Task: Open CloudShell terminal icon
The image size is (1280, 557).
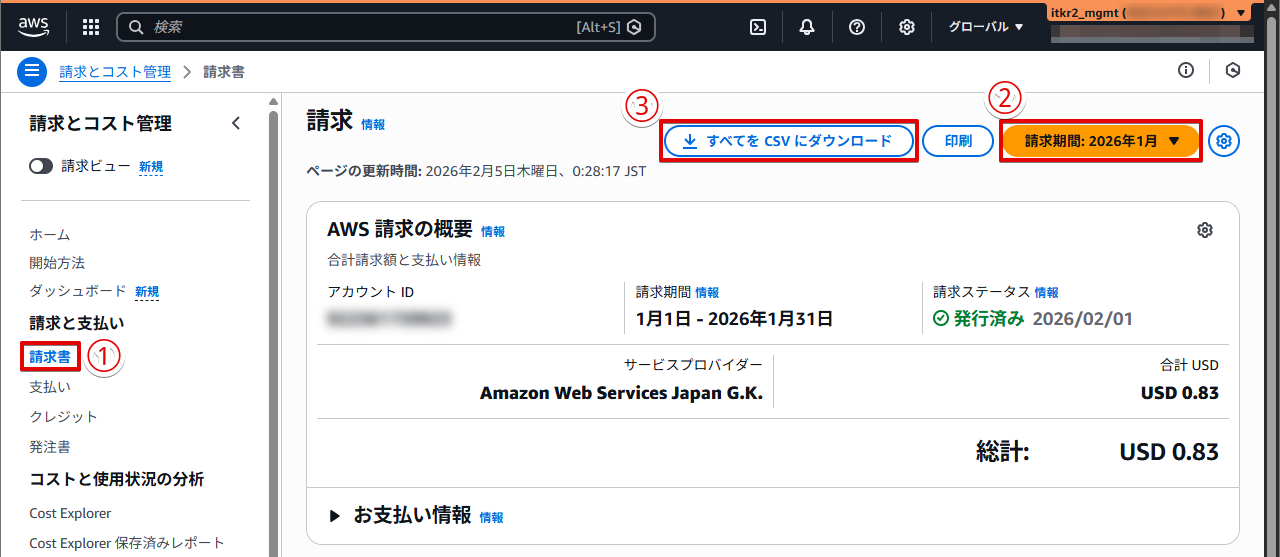Action: tap(759, 27)
